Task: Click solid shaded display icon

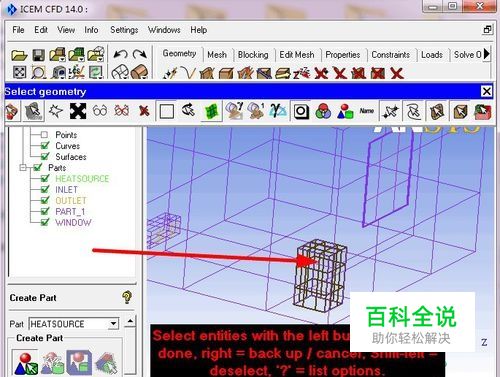Action: [x=139, y=72]
